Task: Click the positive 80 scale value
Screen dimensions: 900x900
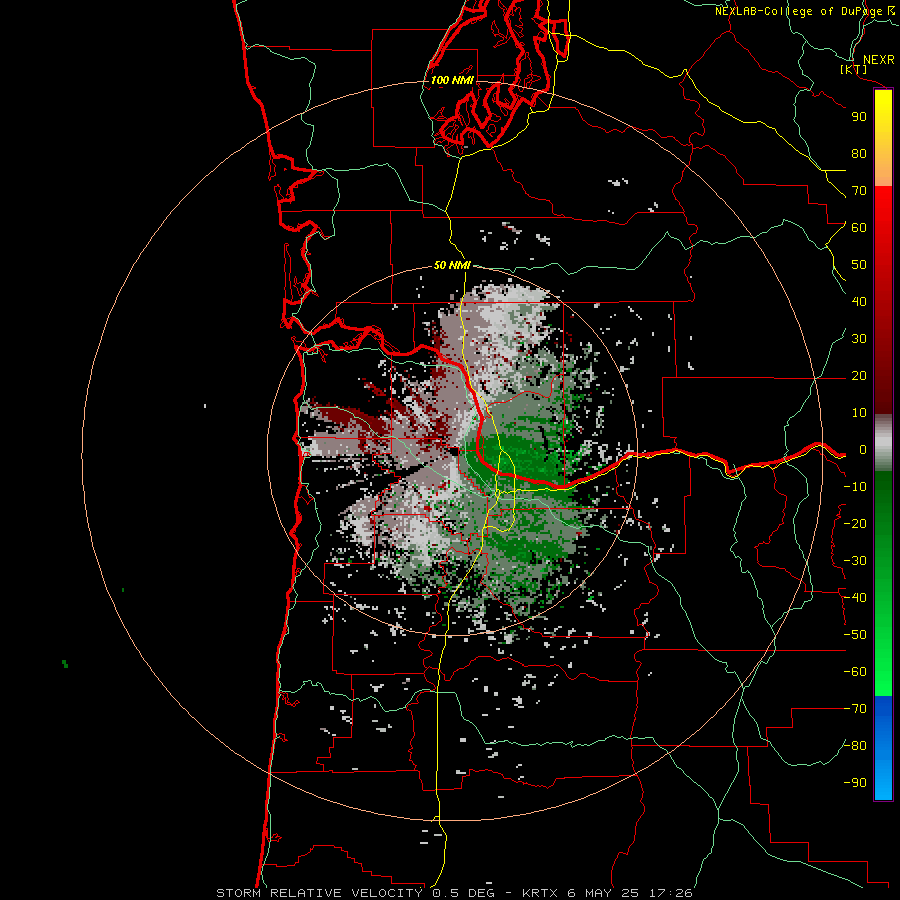Action: click(859, 153)
